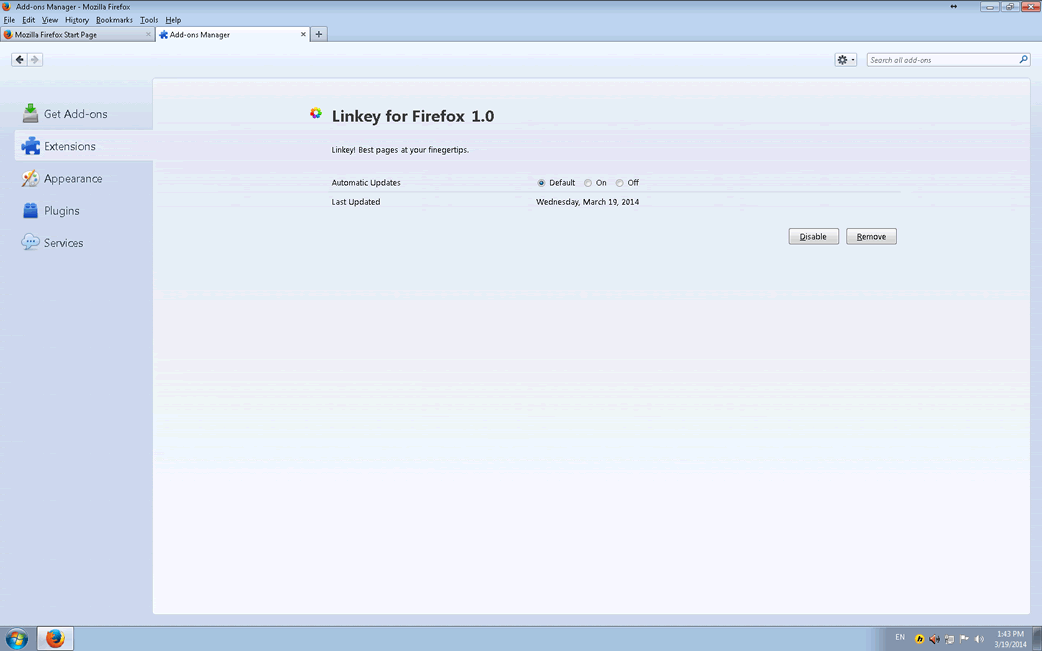Remove the Linkey extension
1042x651 pixels.
[871, 237]
